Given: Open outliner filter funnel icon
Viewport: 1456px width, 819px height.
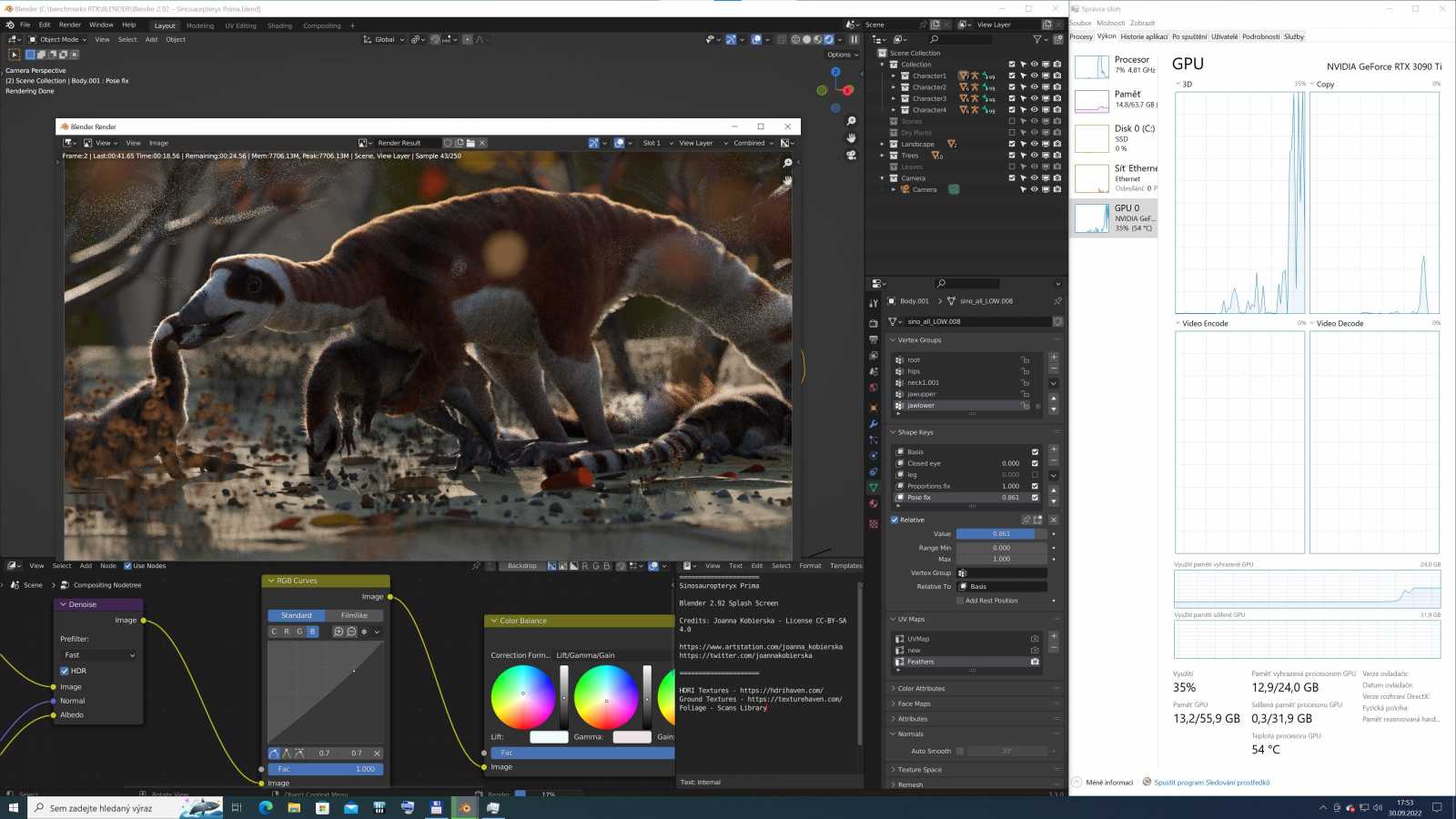Looking at the screenshot, I should (1037, 39).
